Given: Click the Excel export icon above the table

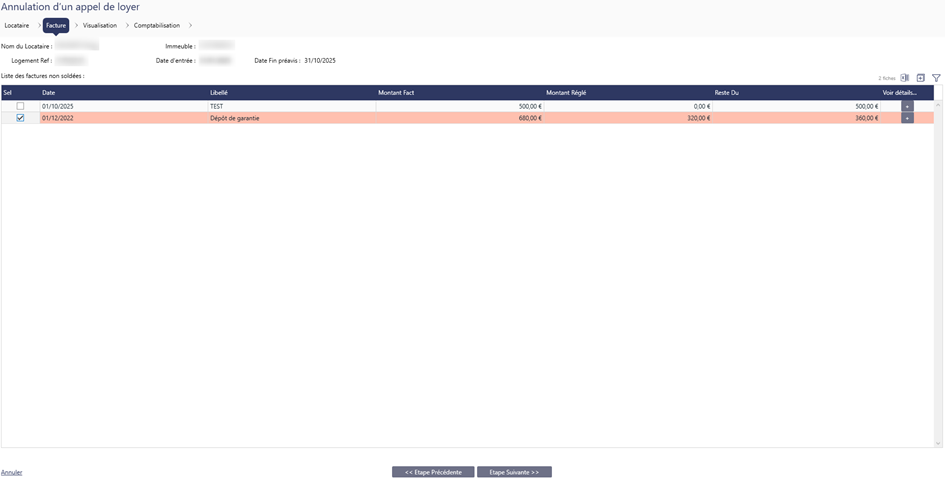Looking at the screenshot, I should click(904, 77).
